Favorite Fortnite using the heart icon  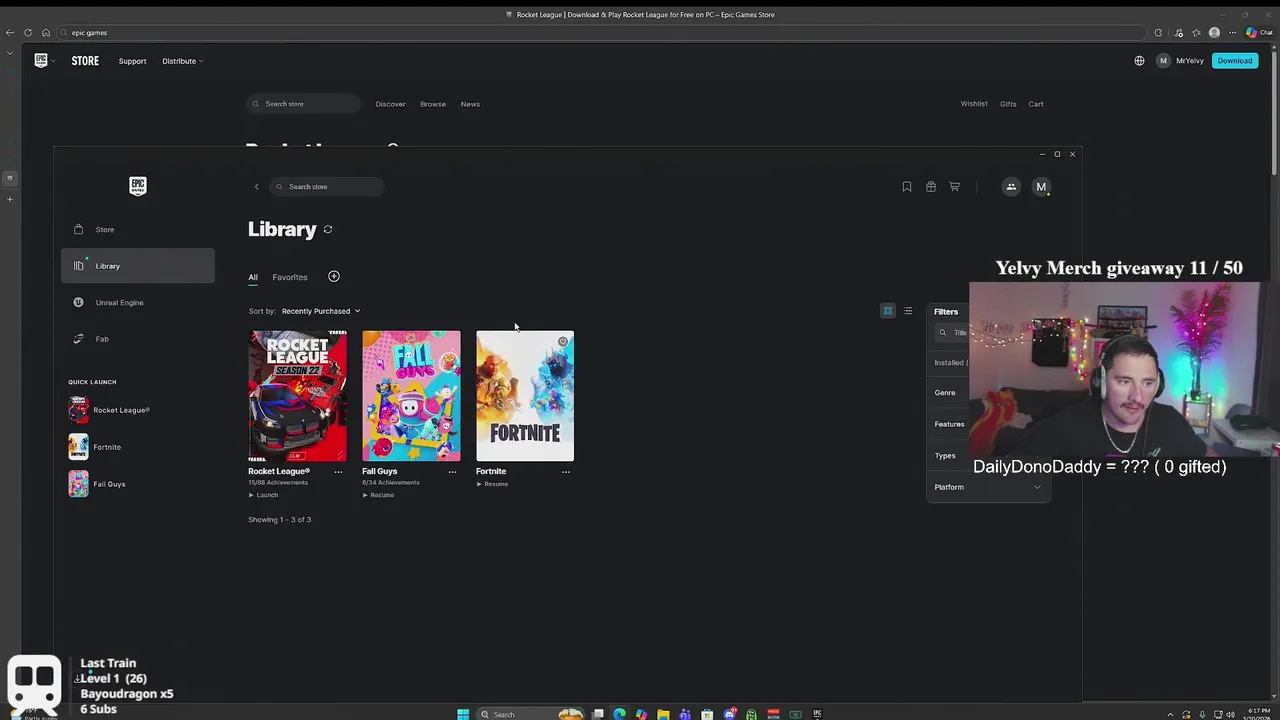pyautogui.click(x=563, y=342)
